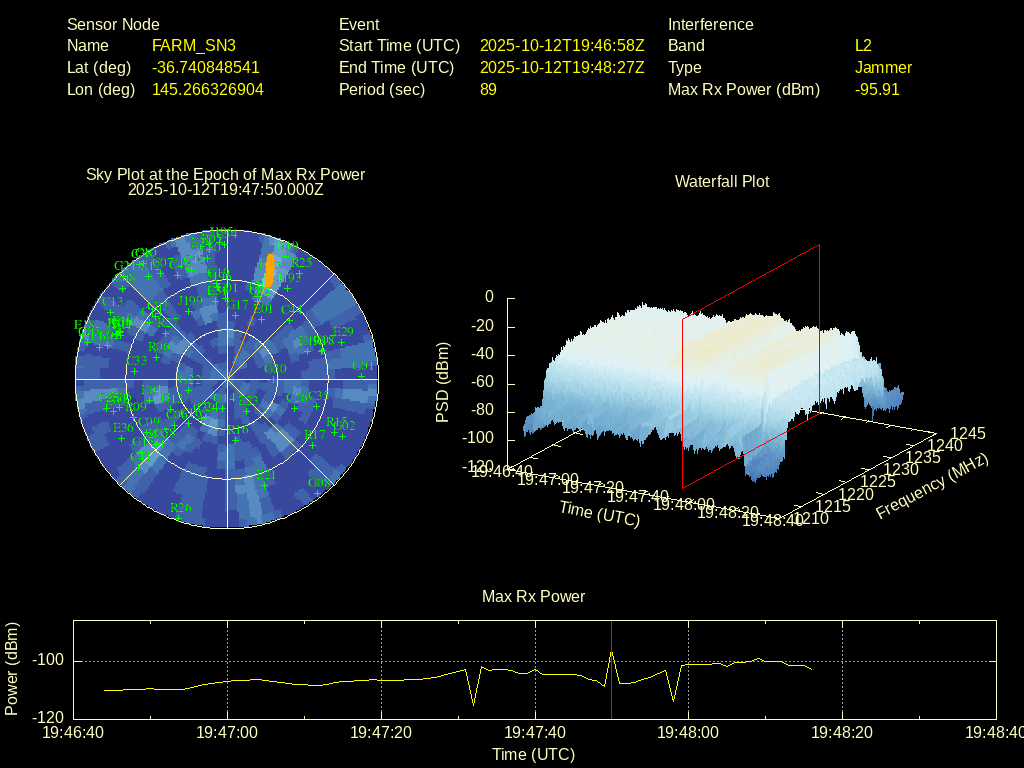
Task: Click the E29 satellite marker
Action: tap(340, 341)
